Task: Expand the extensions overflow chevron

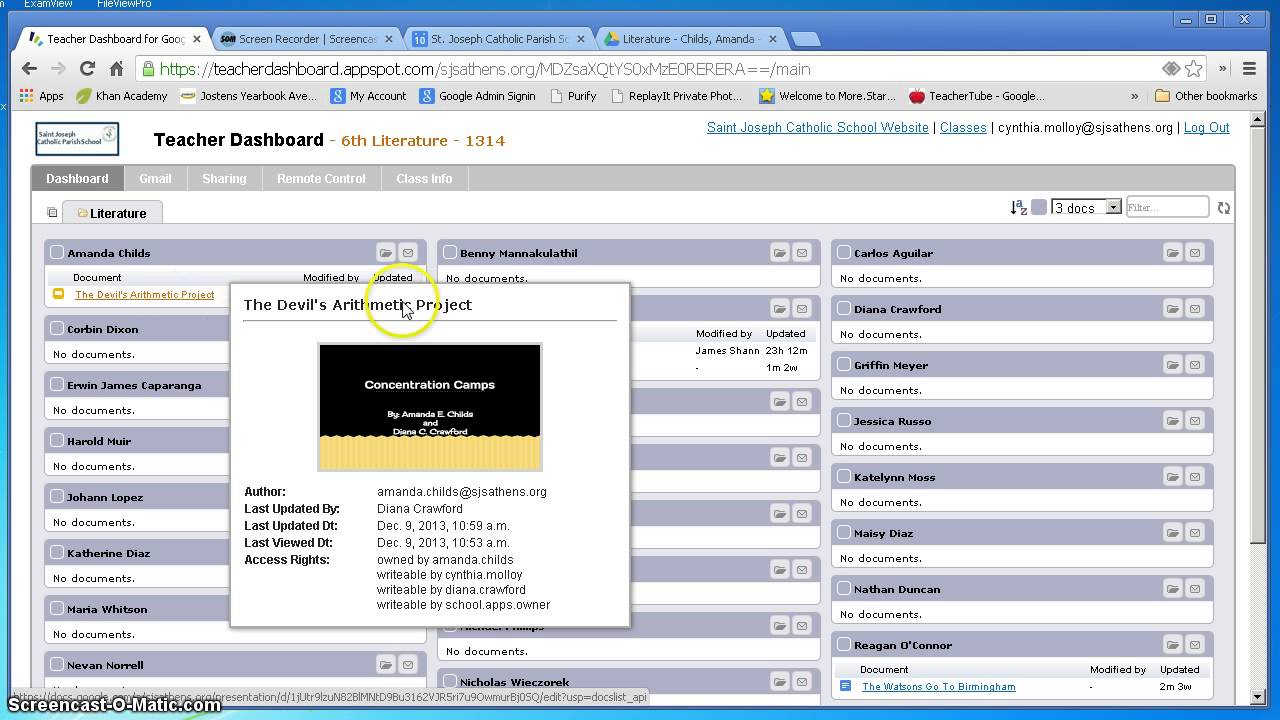Action: pyautogui.click(x=1222, y=69)
